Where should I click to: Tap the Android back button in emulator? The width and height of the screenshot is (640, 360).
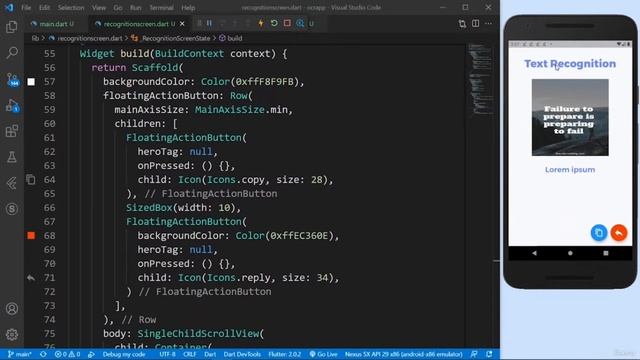534,253
